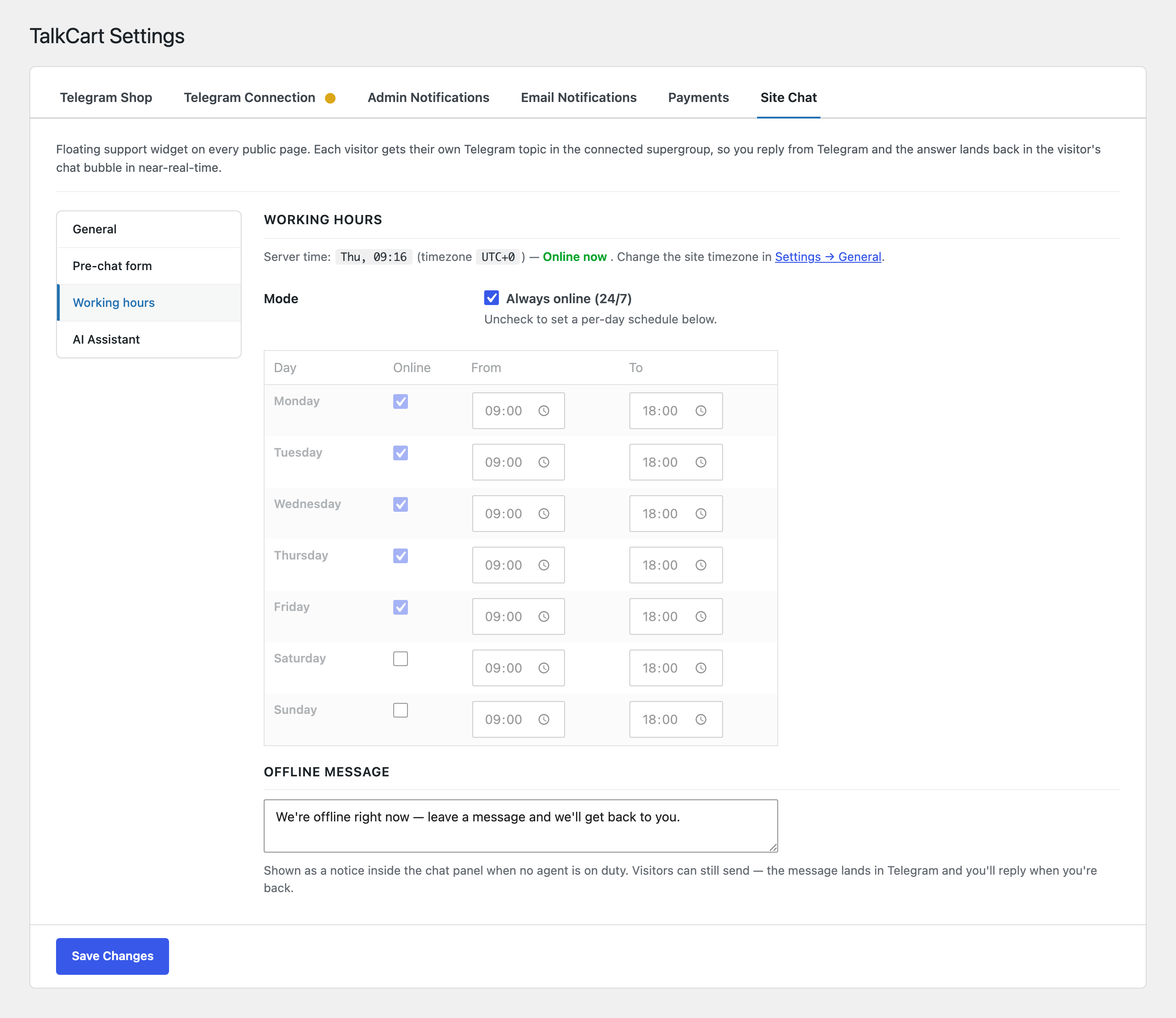Open General section in sidebar
Image resolution: width=1176 pixels, height=1018 pixels.
(x=149, y=230)
